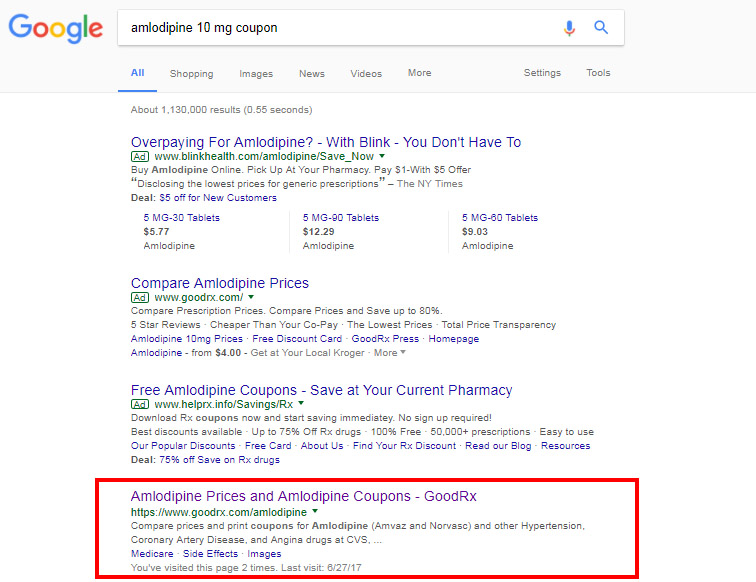Open Amlodipine 10mg Prices sitelink
Image resolution: width=756 pixels, height=582 pixels.
click(187, 339)
